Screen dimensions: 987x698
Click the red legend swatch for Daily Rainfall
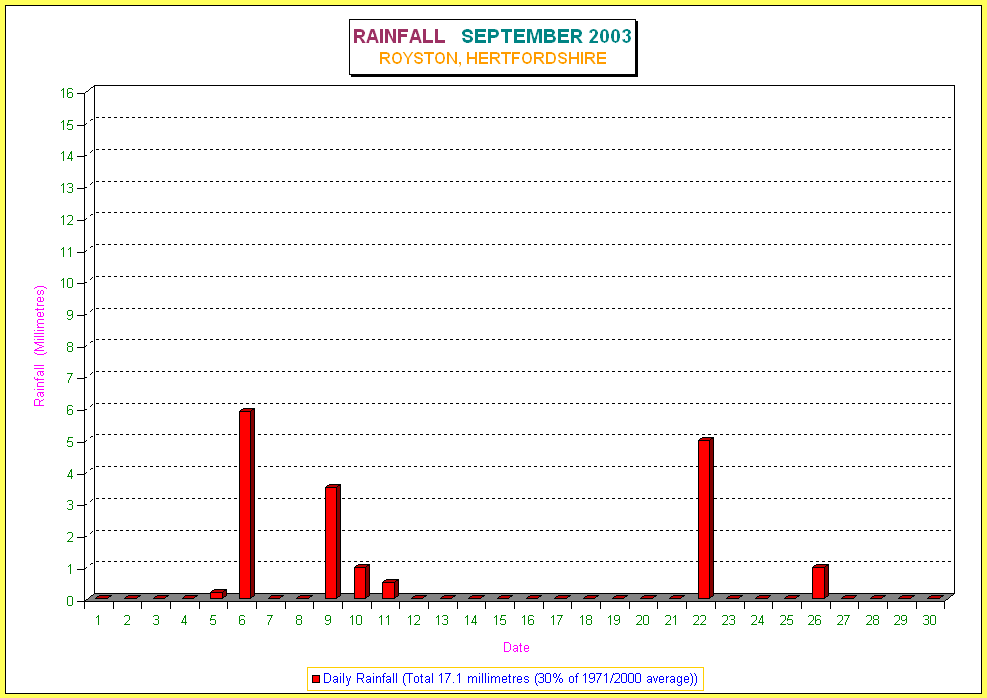point(316,679)
